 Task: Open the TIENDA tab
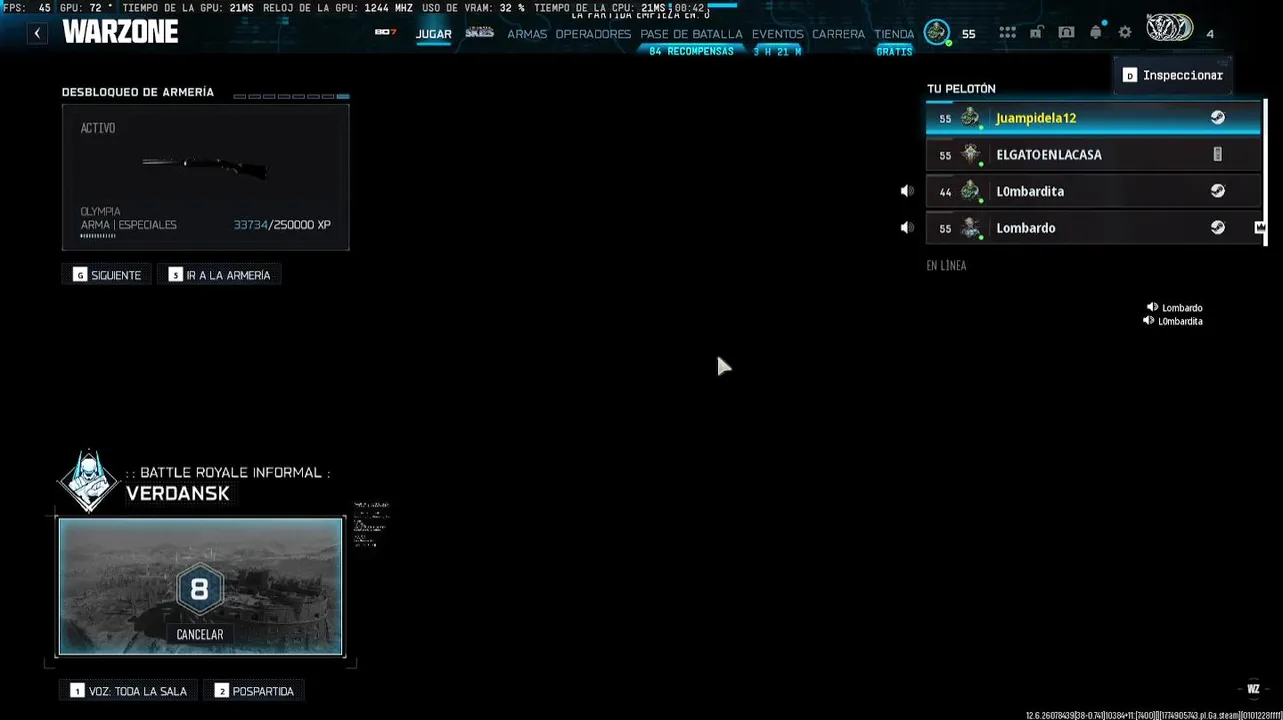pos(894,34)
